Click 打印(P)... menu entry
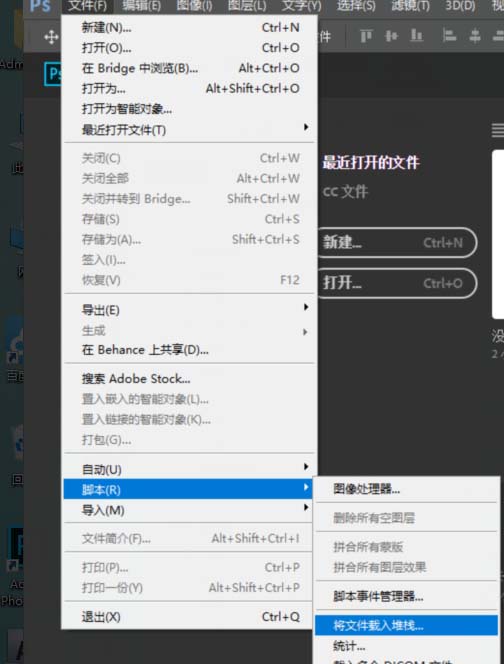Viewport: 504px width, 664px height. click(x=188, y=567)
